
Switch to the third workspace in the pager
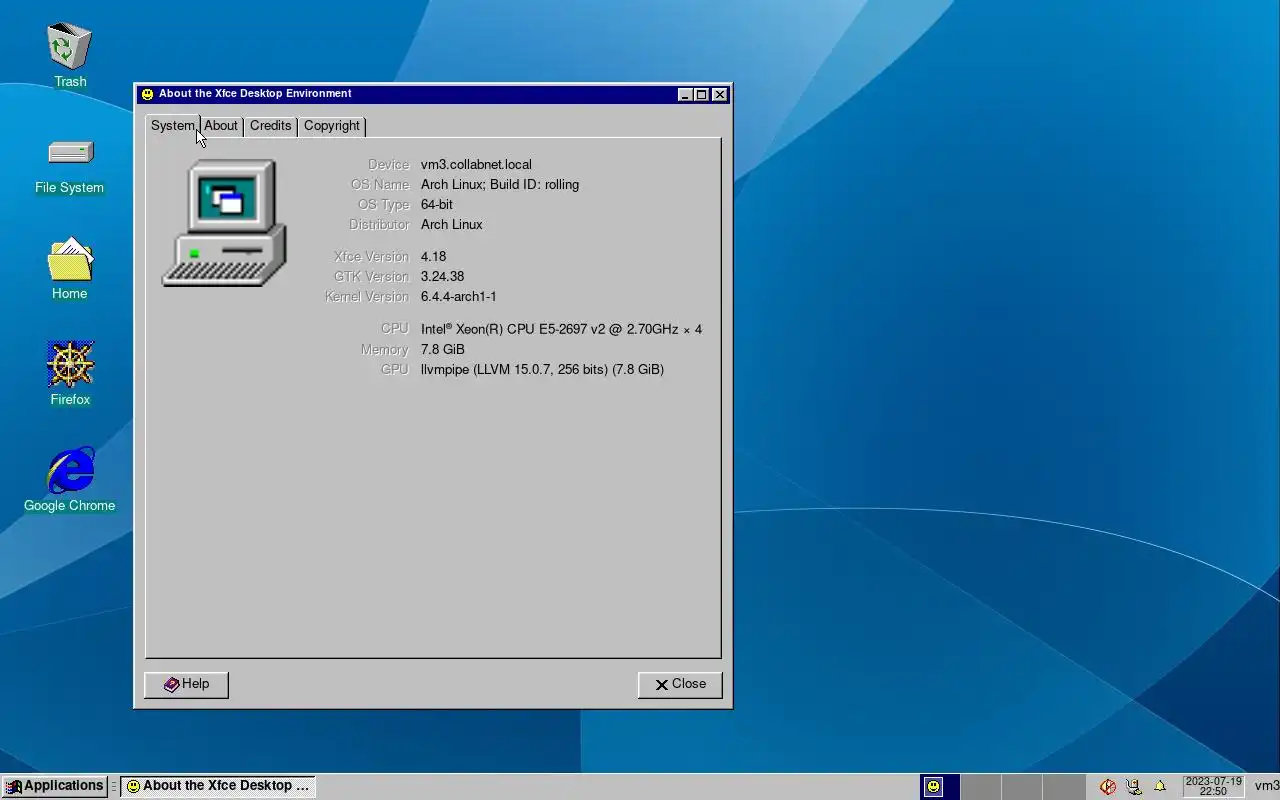(x=1023, y=786)
